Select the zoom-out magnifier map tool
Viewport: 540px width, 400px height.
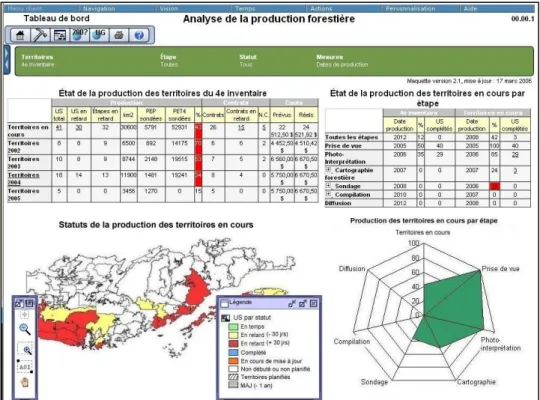tap(25, 329)
